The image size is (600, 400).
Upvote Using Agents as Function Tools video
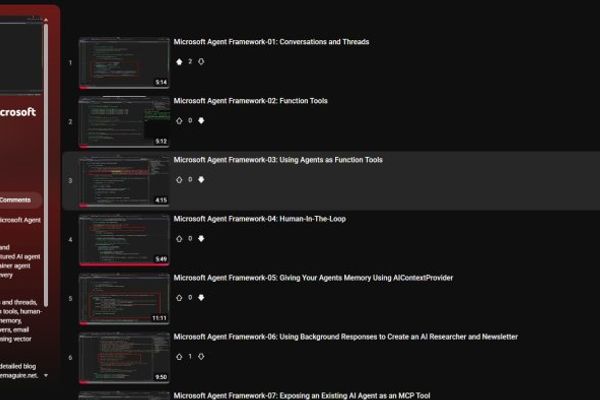[x=180, y=180]
